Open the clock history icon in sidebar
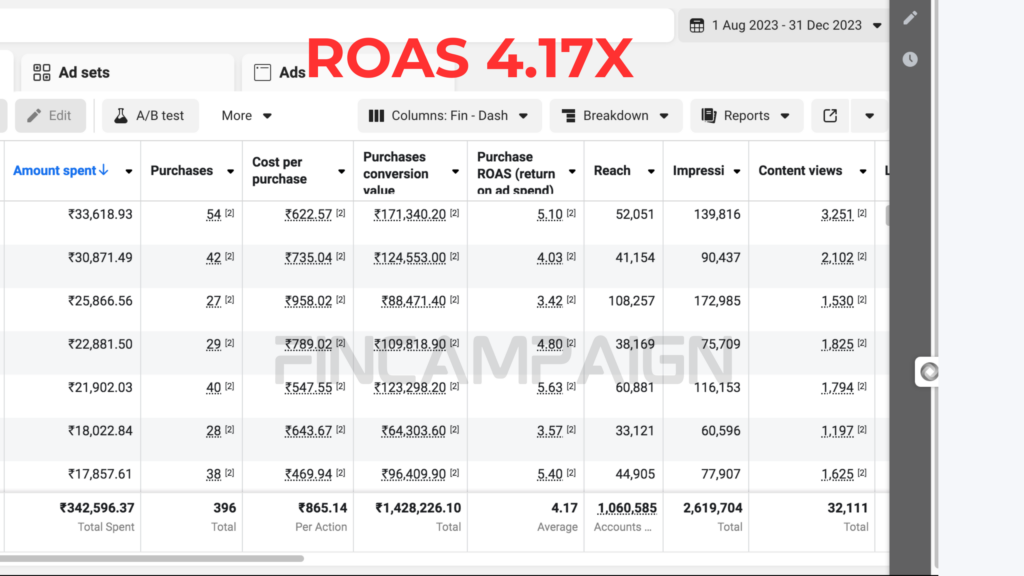 click(x=910, y=59)
